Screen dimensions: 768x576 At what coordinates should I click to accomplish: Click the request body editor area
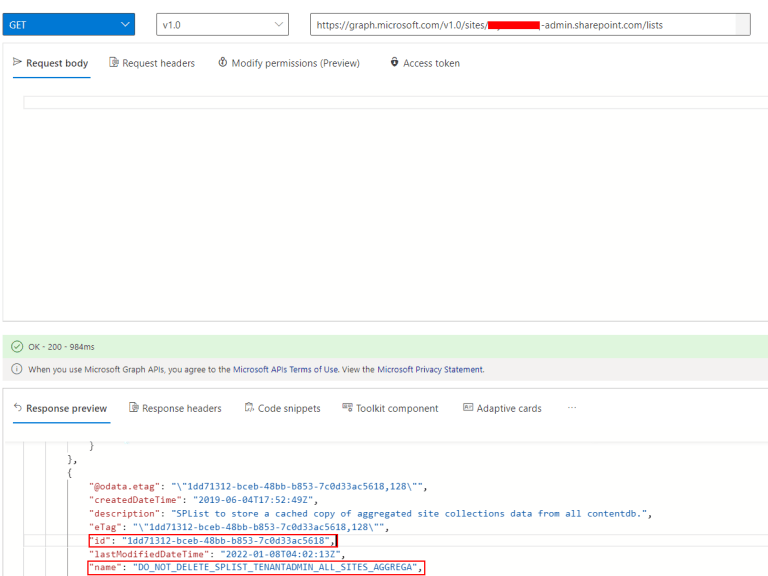point(396,102)
